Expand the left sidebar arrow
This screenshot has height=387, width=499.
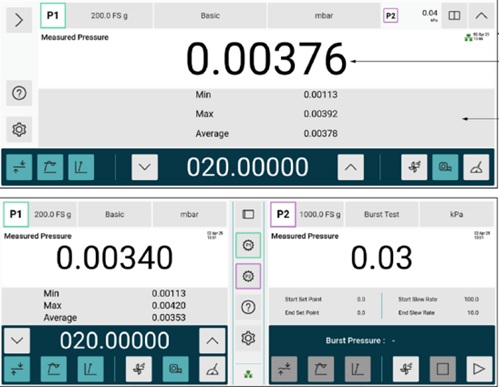[x=19, y=20]
